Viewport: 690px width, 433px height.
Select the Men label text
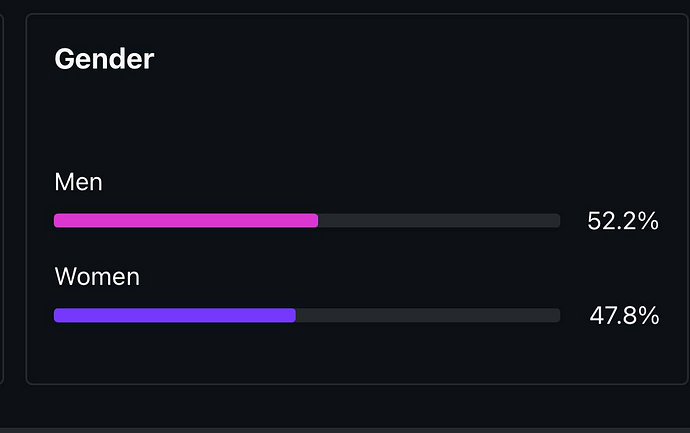pyautogui.click(x=78, y=182)
